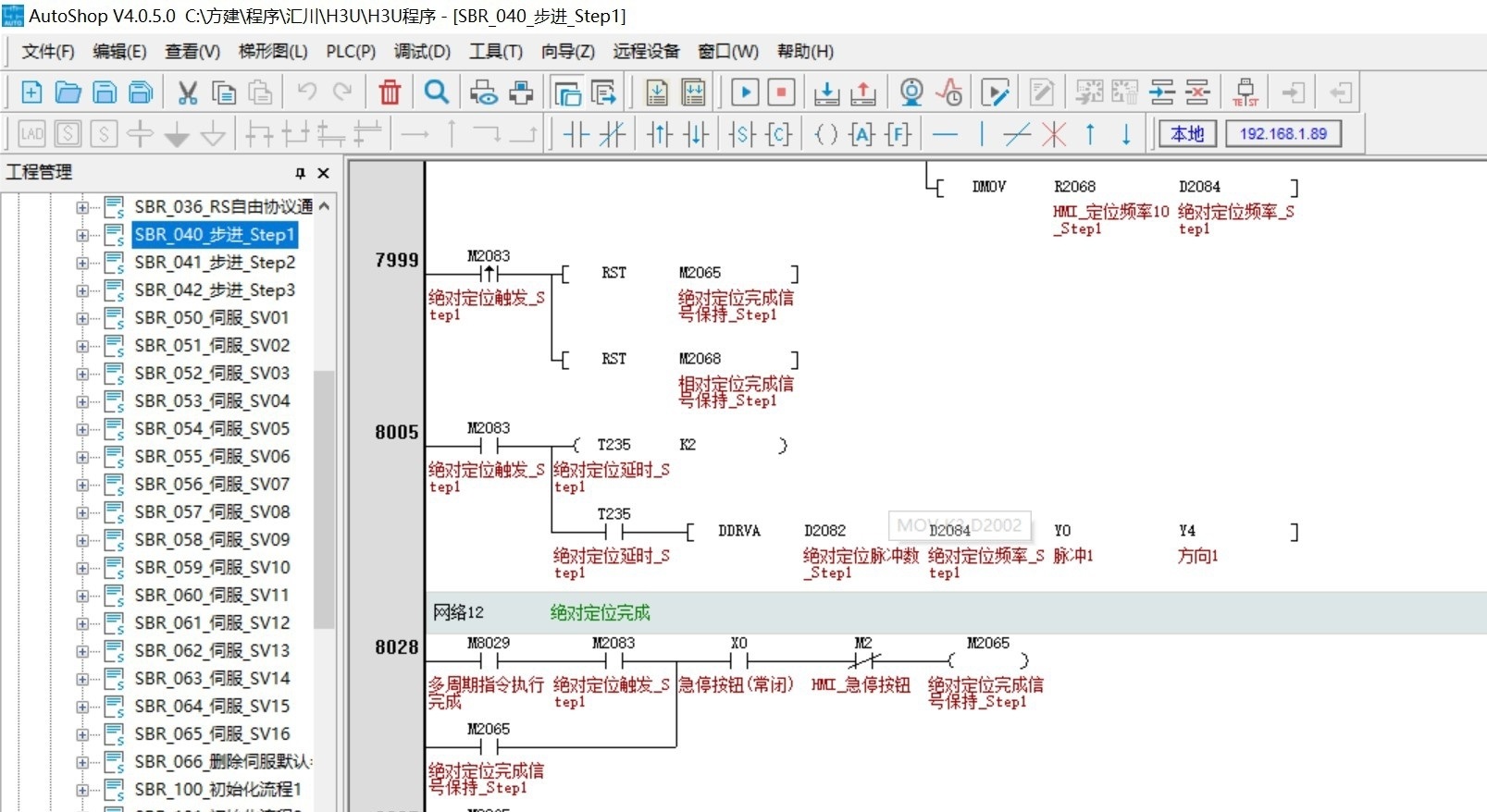Start PLC run with the play icon
Viewport: 1487px width, 812px height.
point(745,92)
